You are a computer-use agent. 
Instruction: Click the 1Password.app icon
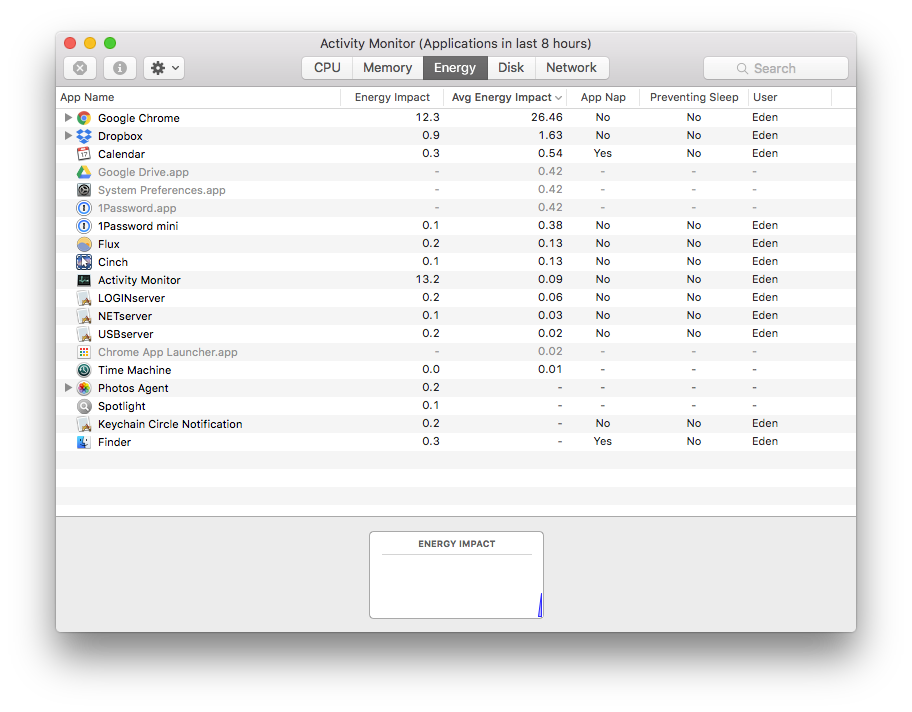pyautogui.click(x=84, y=208)
